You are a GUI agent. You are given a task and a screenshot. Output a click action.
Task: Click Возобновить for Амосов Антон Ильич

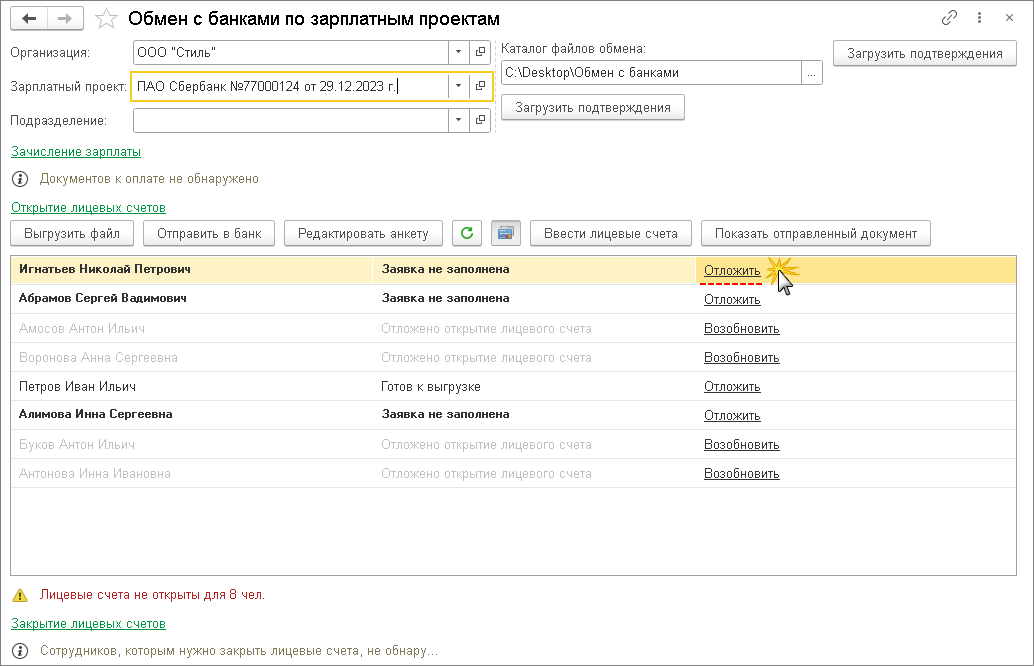741,328
